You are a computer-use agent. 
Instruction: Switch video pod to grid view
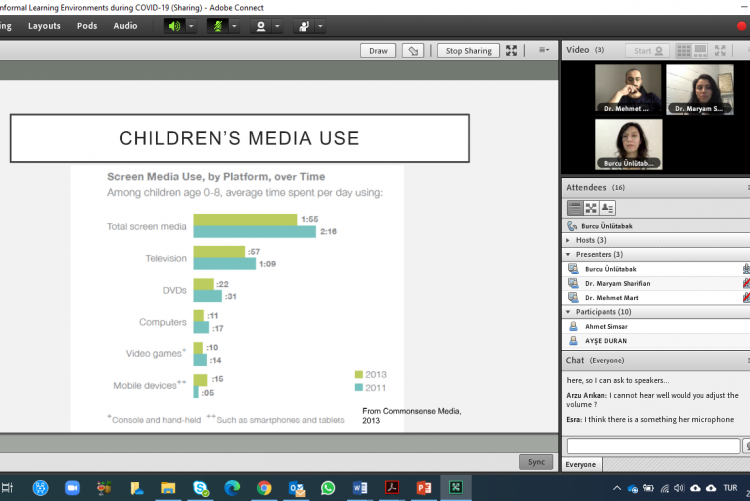[x=684, y=50]
